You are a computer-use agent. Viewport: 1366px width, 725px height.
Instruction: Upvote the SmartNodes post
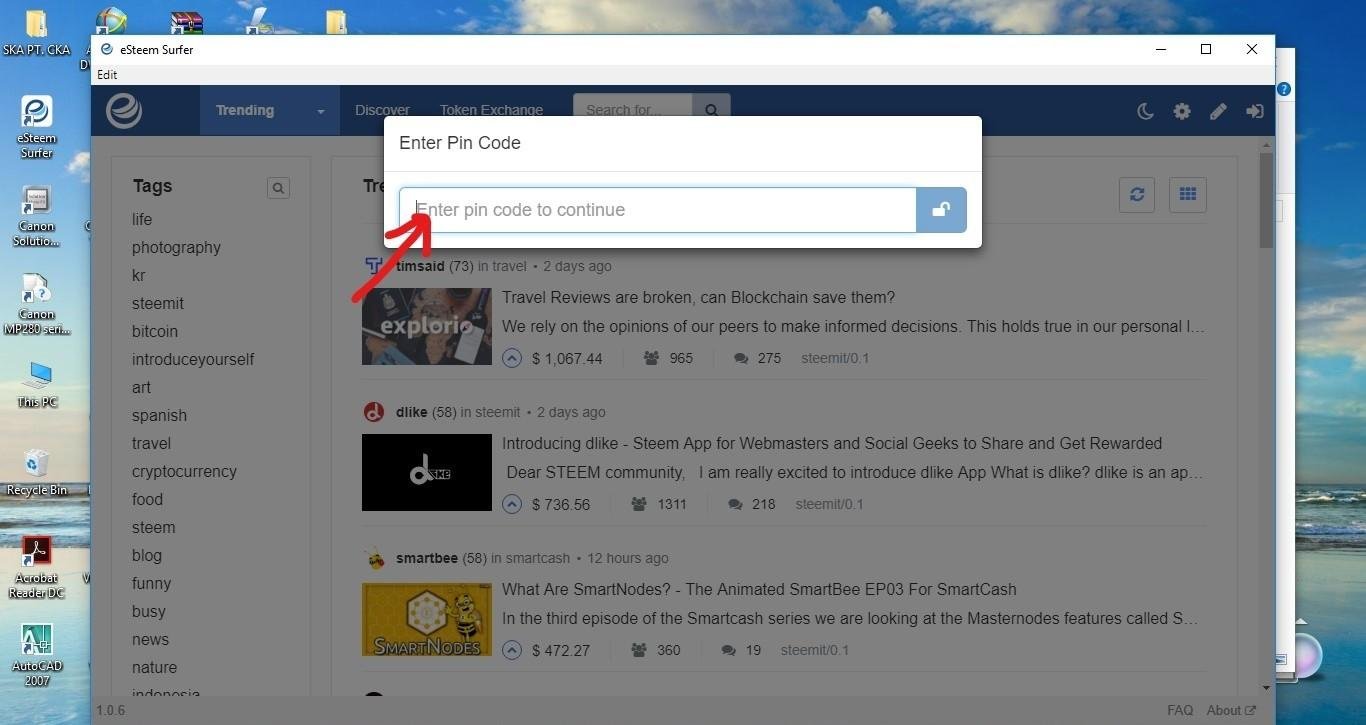pos(512,650)
